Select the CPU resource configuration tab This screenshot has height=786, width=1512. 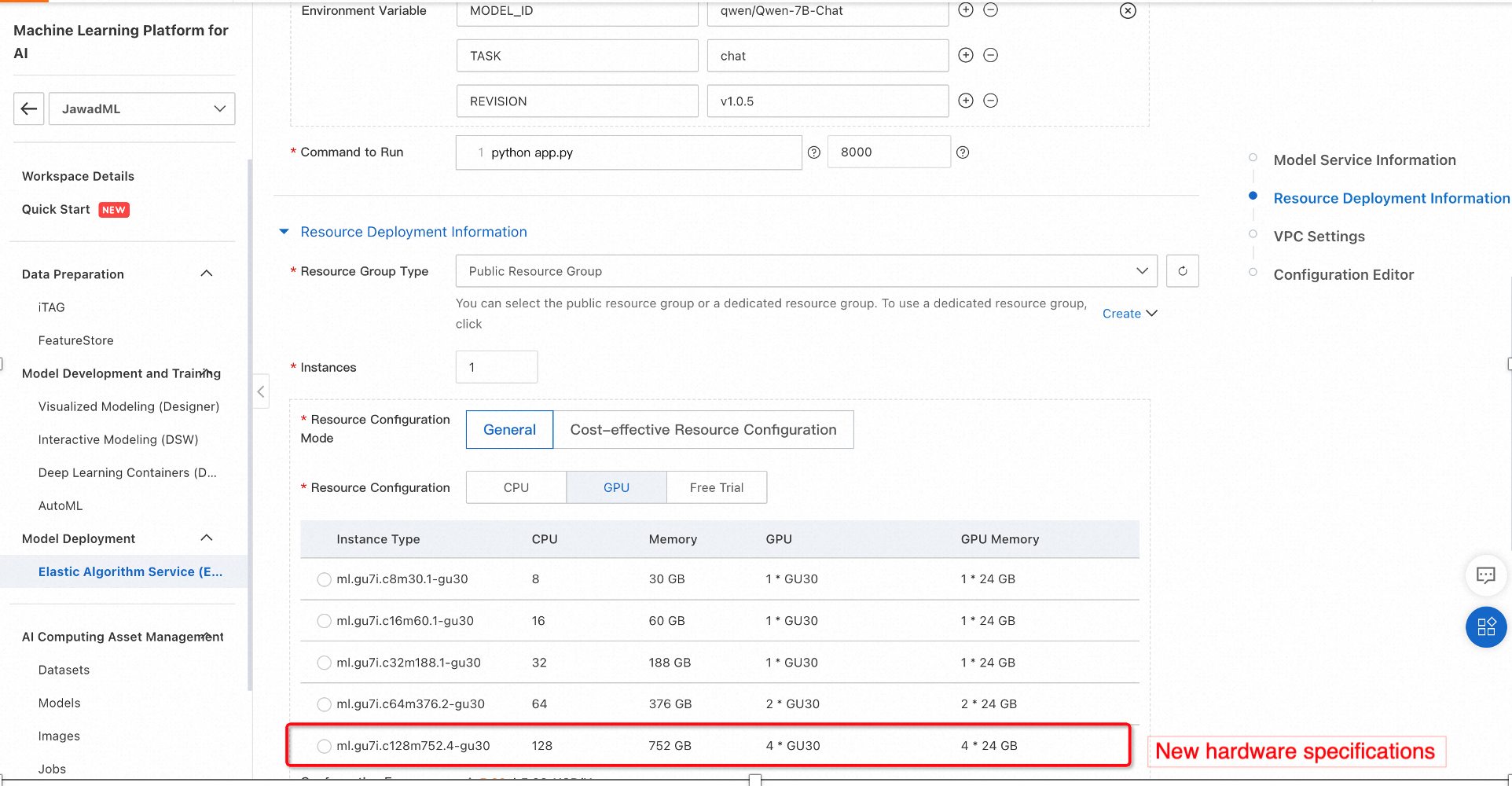(516, 487)
